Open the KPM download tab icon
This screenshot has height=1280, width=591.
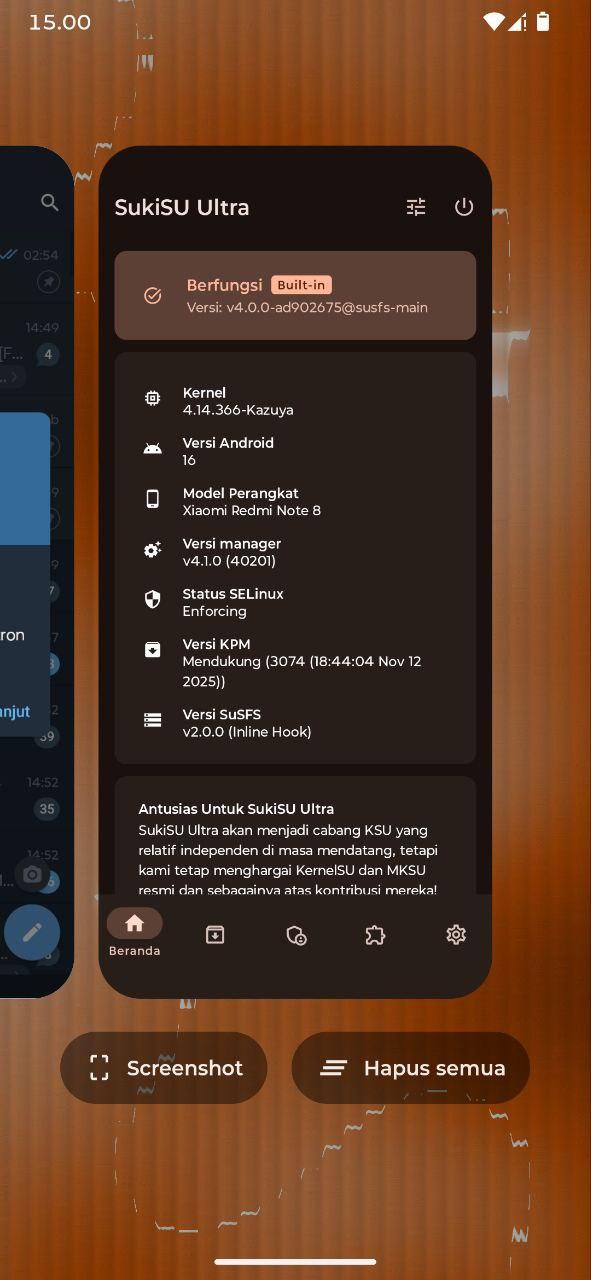(215, 935)
